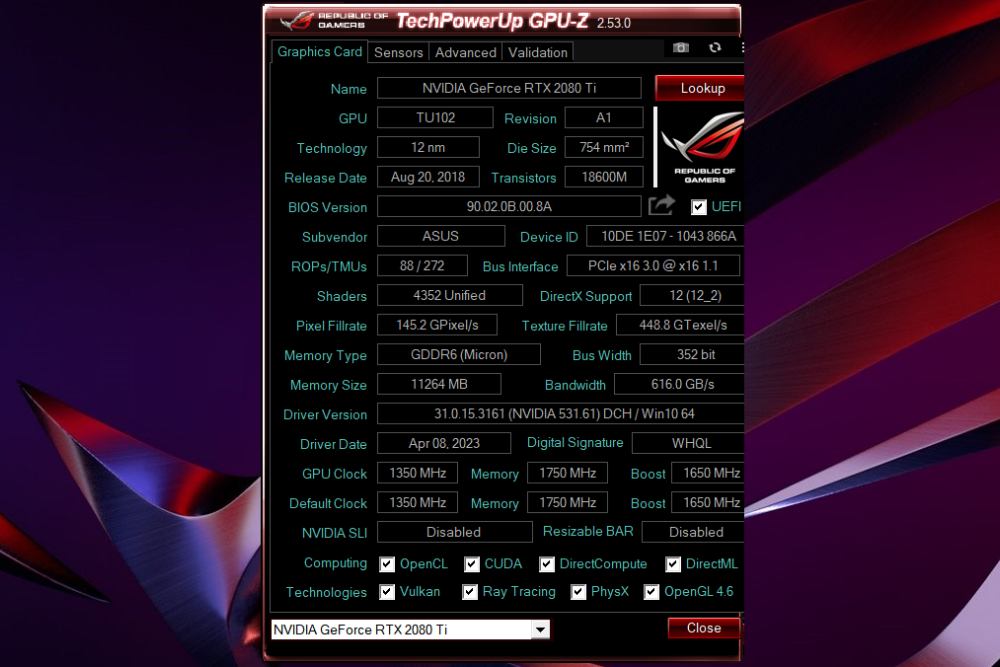Toggle the OpenCL checkbox

coord(386,564)
